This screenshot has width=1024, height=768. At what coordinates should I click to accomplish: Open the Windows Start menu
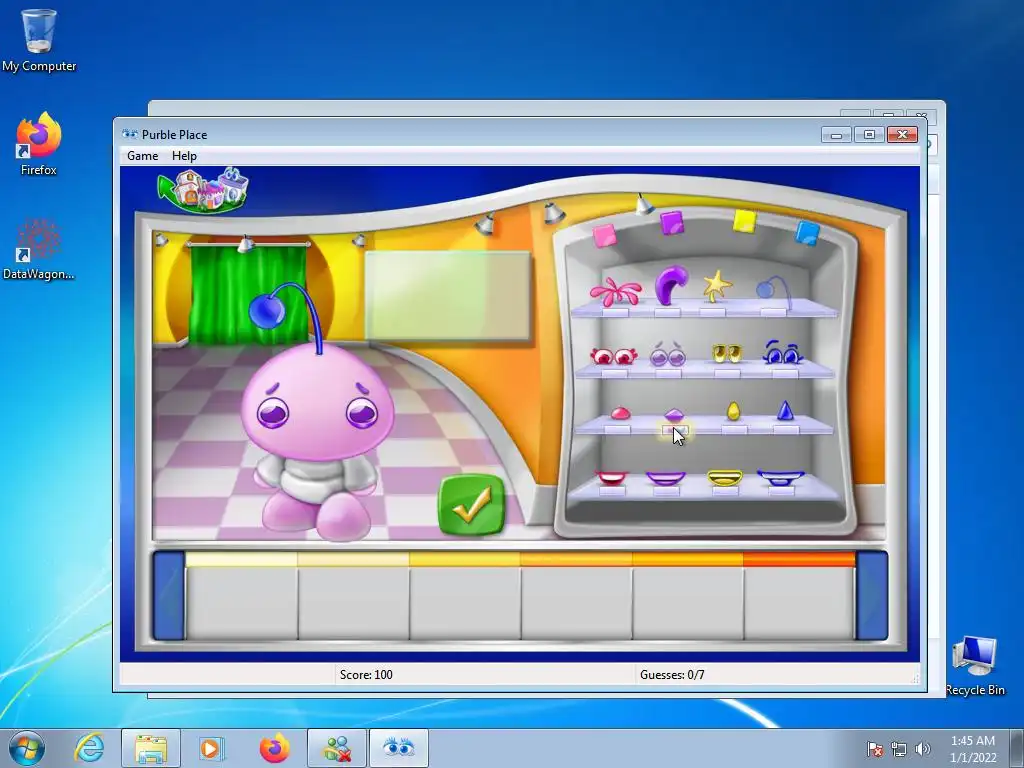pos(27,748)
